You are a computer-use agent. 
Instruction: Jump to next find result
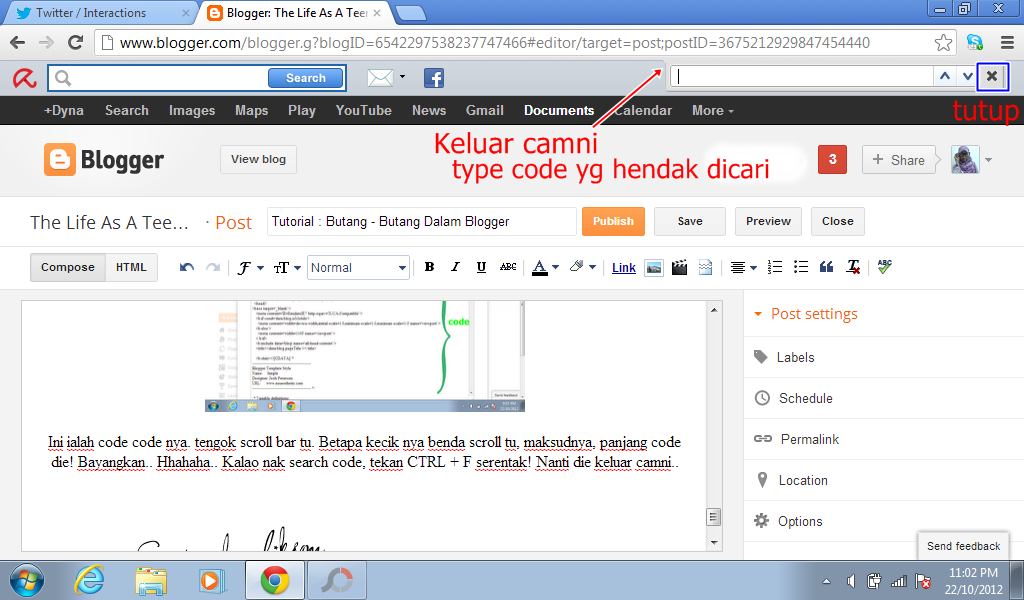pos(967,76)
